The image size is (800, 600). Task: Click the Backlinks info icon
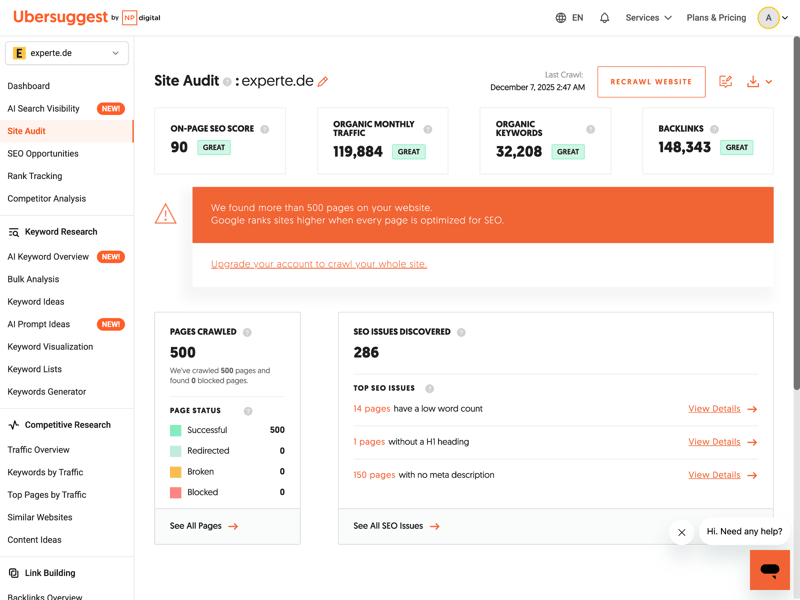pos(714,129)
